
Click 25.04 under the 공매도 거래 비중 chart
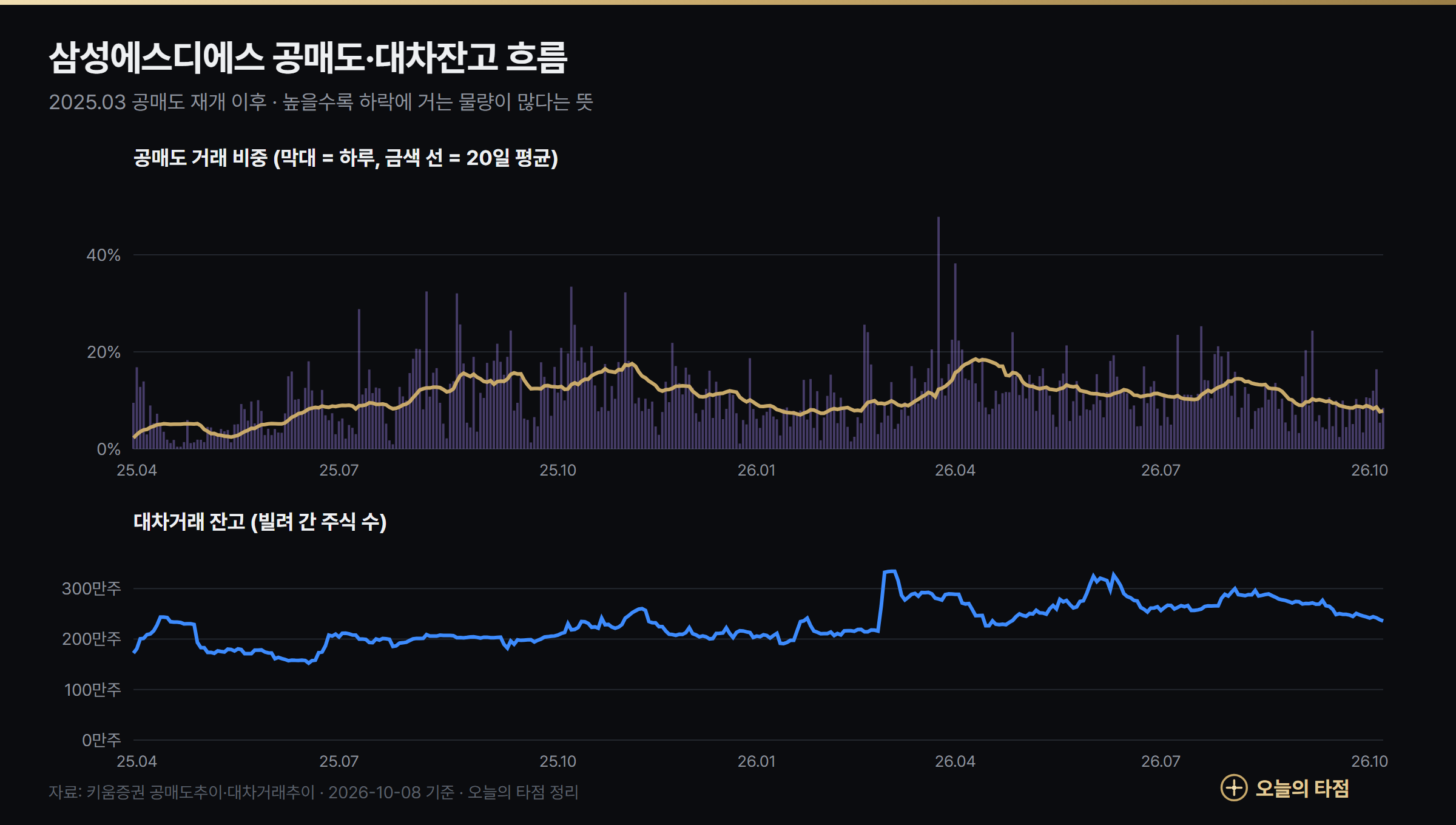click(x=136, y=470)
